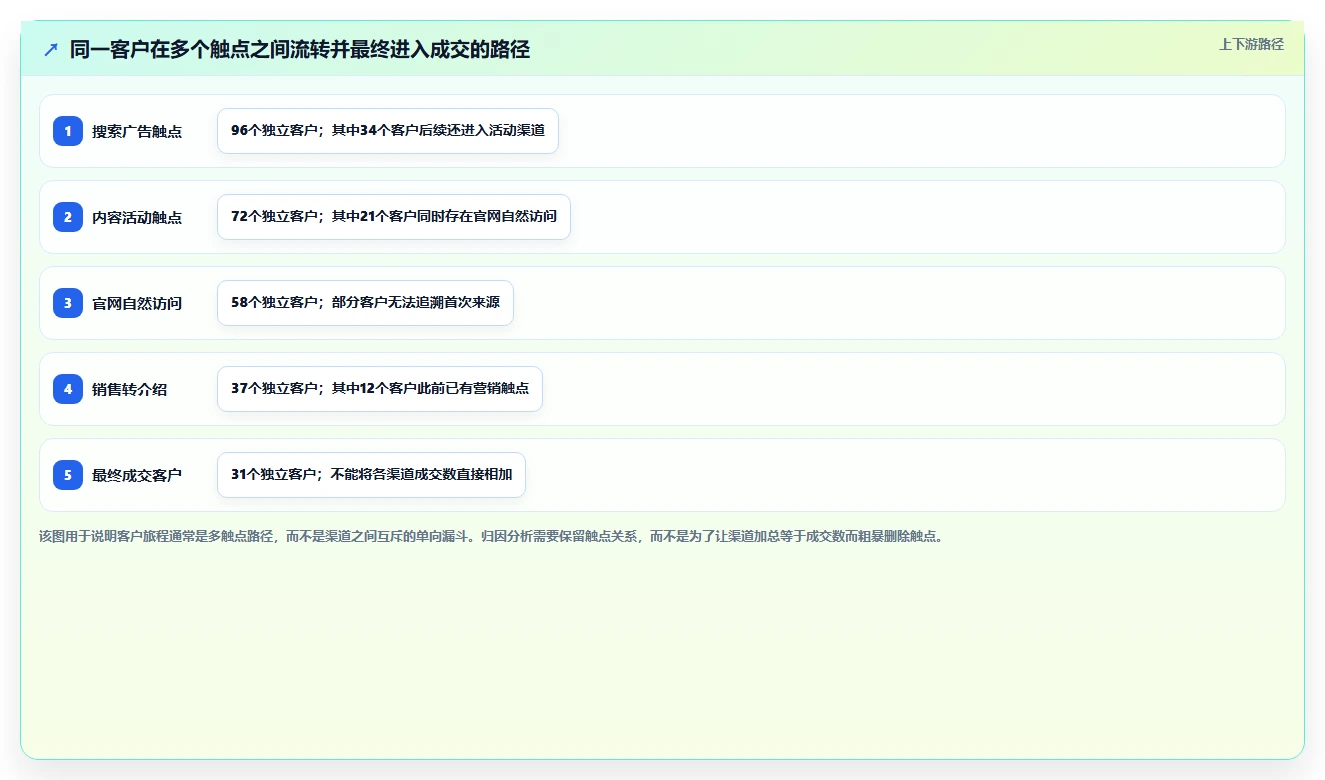Image resolution: width=1325 pixels, height=780 pixels.
Task: Click the 上下游路径 label in header
Action: (x=1251, y=44)
